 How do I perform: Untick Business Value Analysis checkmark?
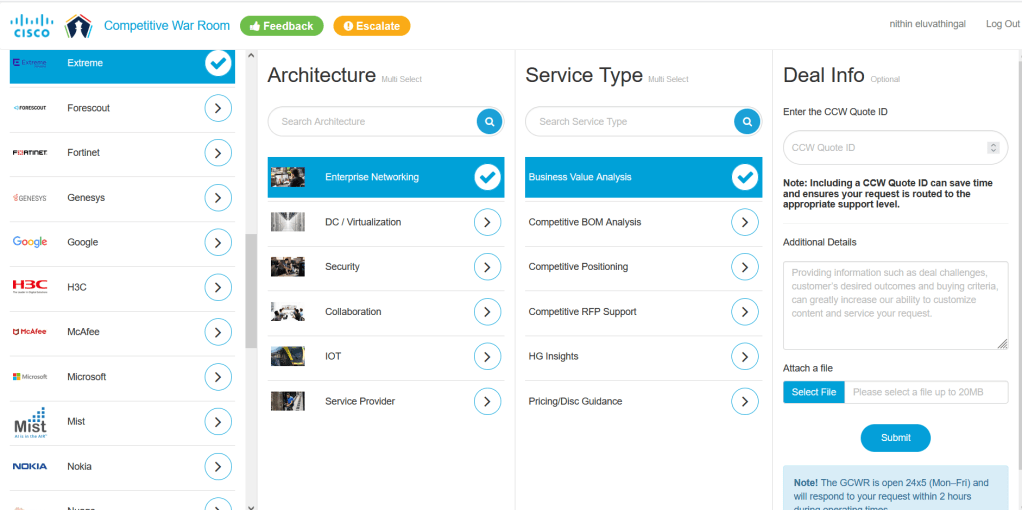coord(745,177)
